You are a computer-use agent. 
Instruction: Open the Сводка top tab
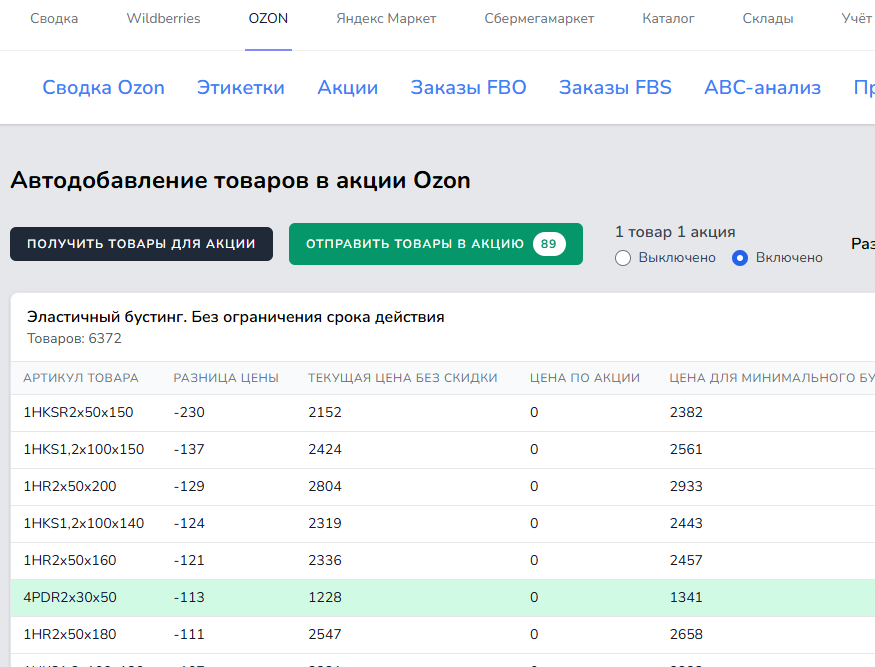(54, 18)
